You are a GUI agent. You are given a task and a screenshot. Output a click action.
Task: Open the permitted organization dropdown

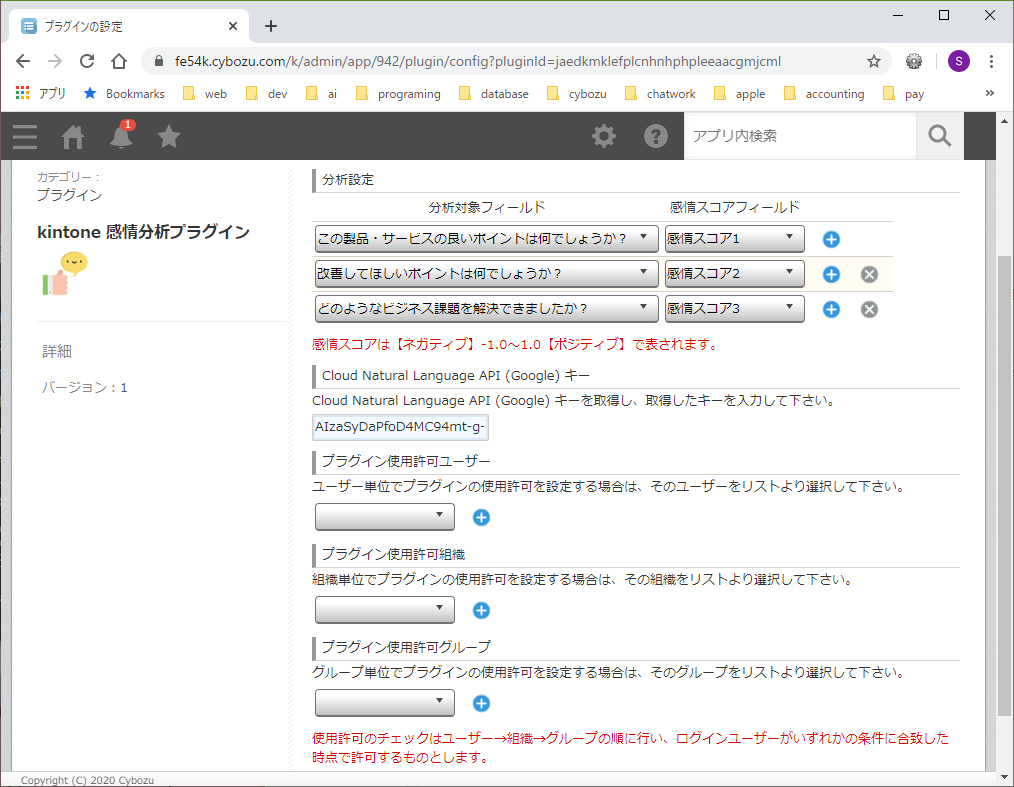coord(385,610)
